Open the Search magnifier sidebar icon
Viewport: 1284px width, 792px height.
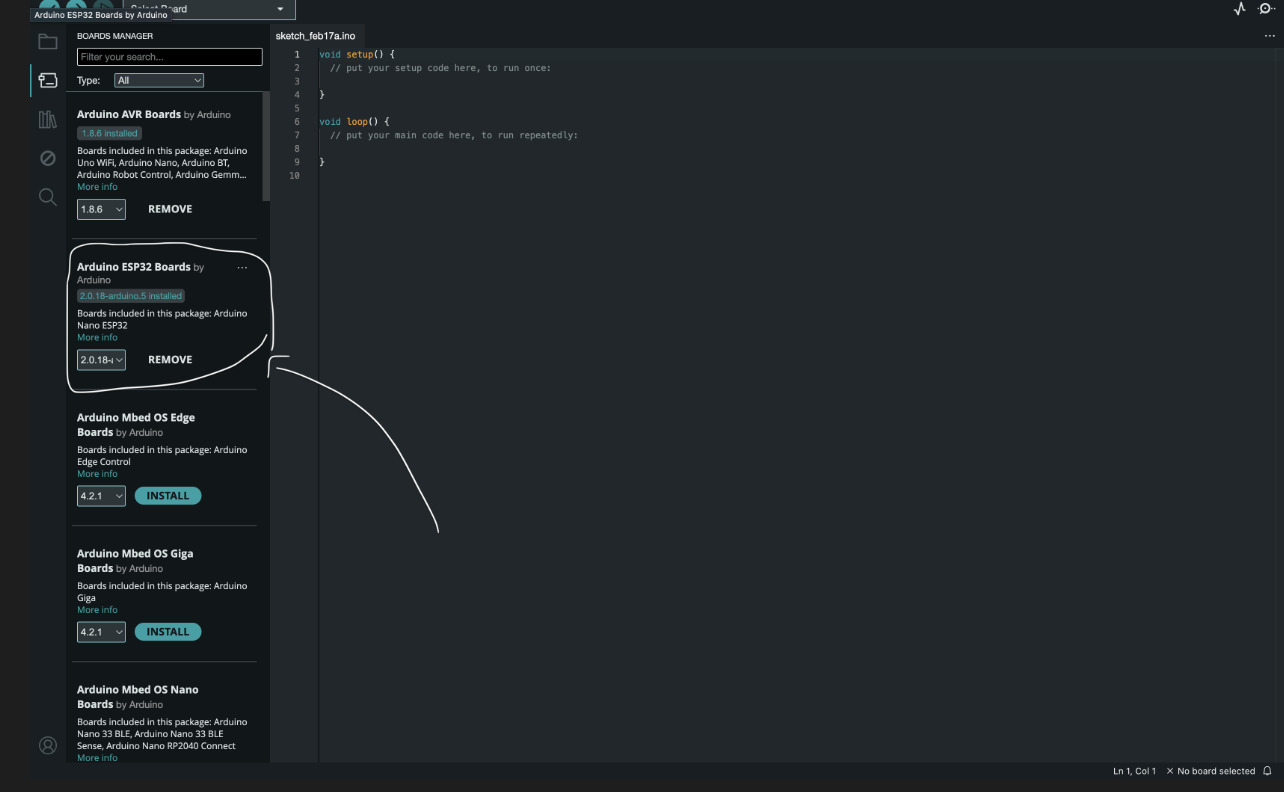coord(47,197)
